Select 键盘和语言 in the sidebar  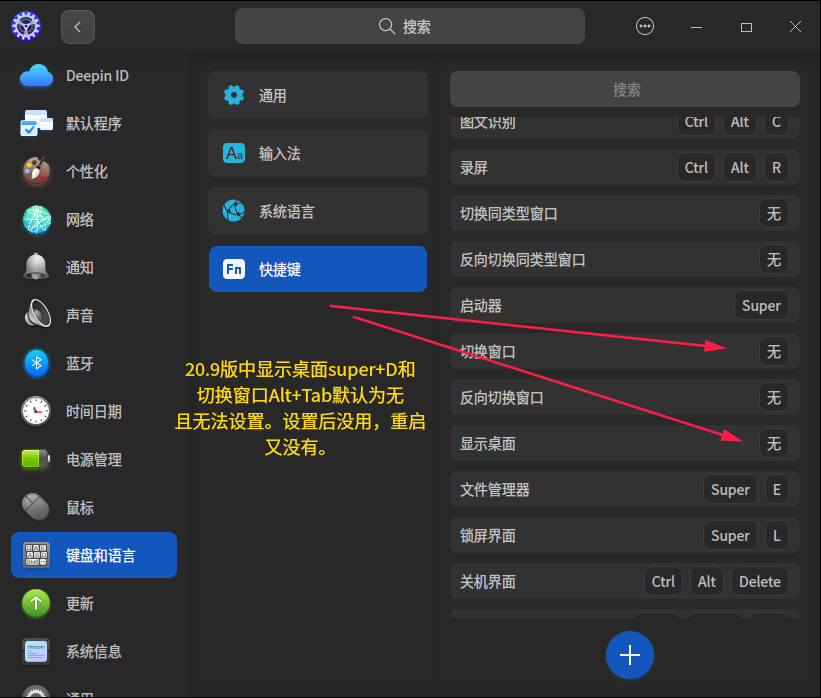point(94,555)
